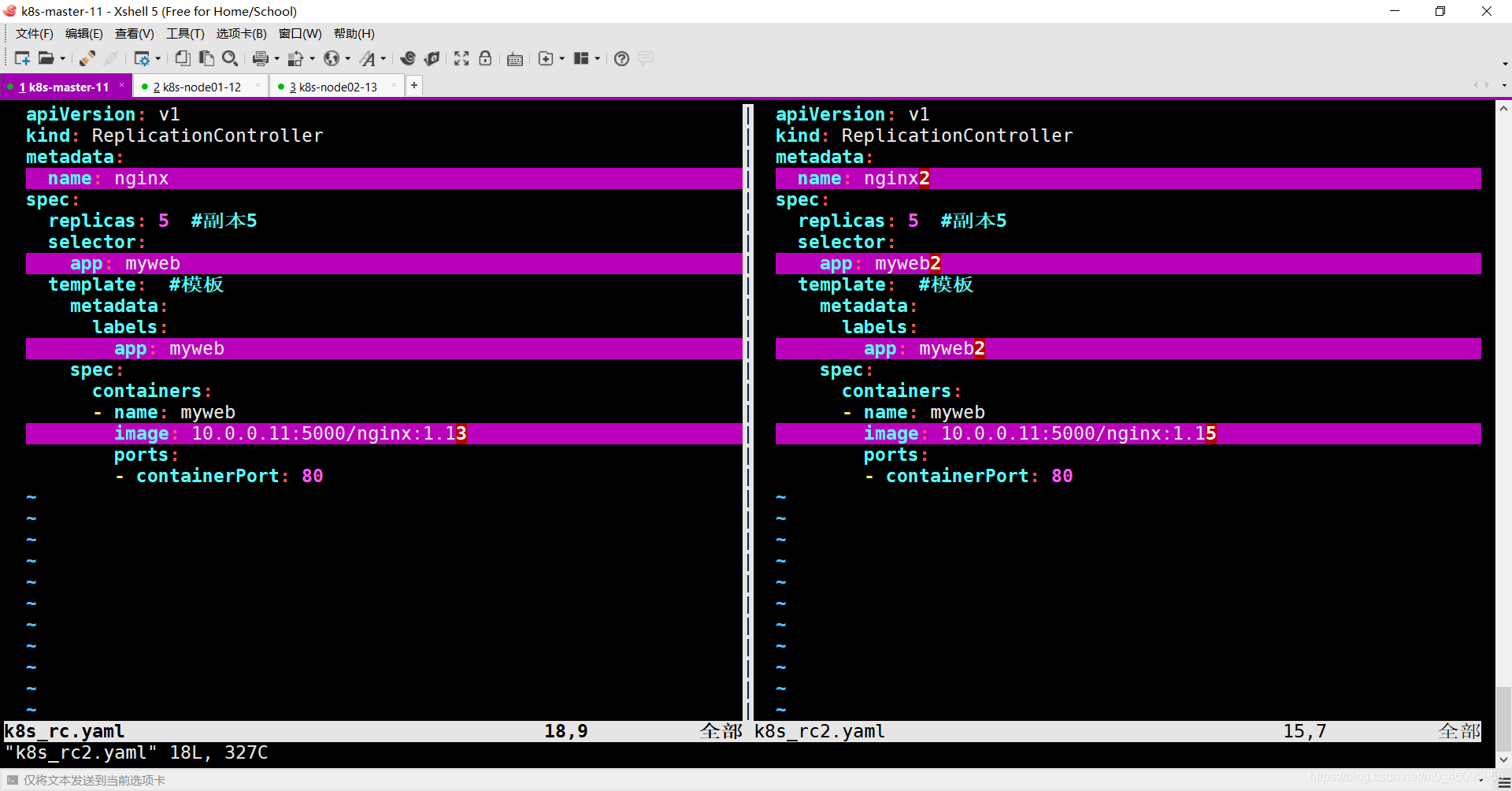Close the k8s-node01-12 tab
The image size is (1512, 791).
258,85
